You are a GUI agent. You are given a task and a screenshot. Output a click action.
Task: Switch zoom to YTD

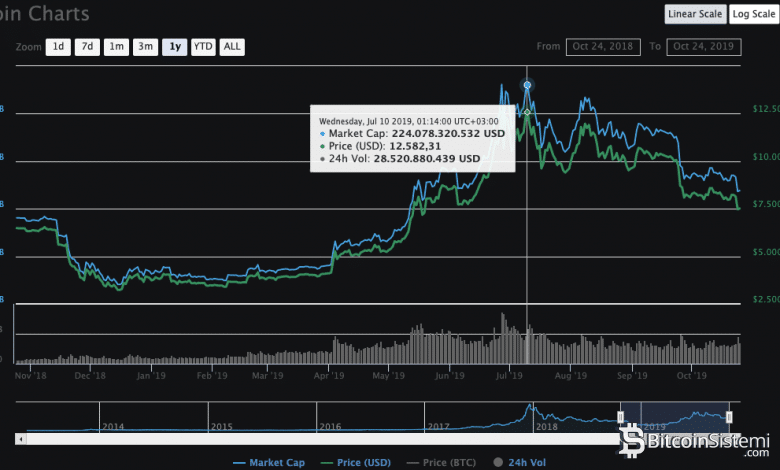(203, 47)
